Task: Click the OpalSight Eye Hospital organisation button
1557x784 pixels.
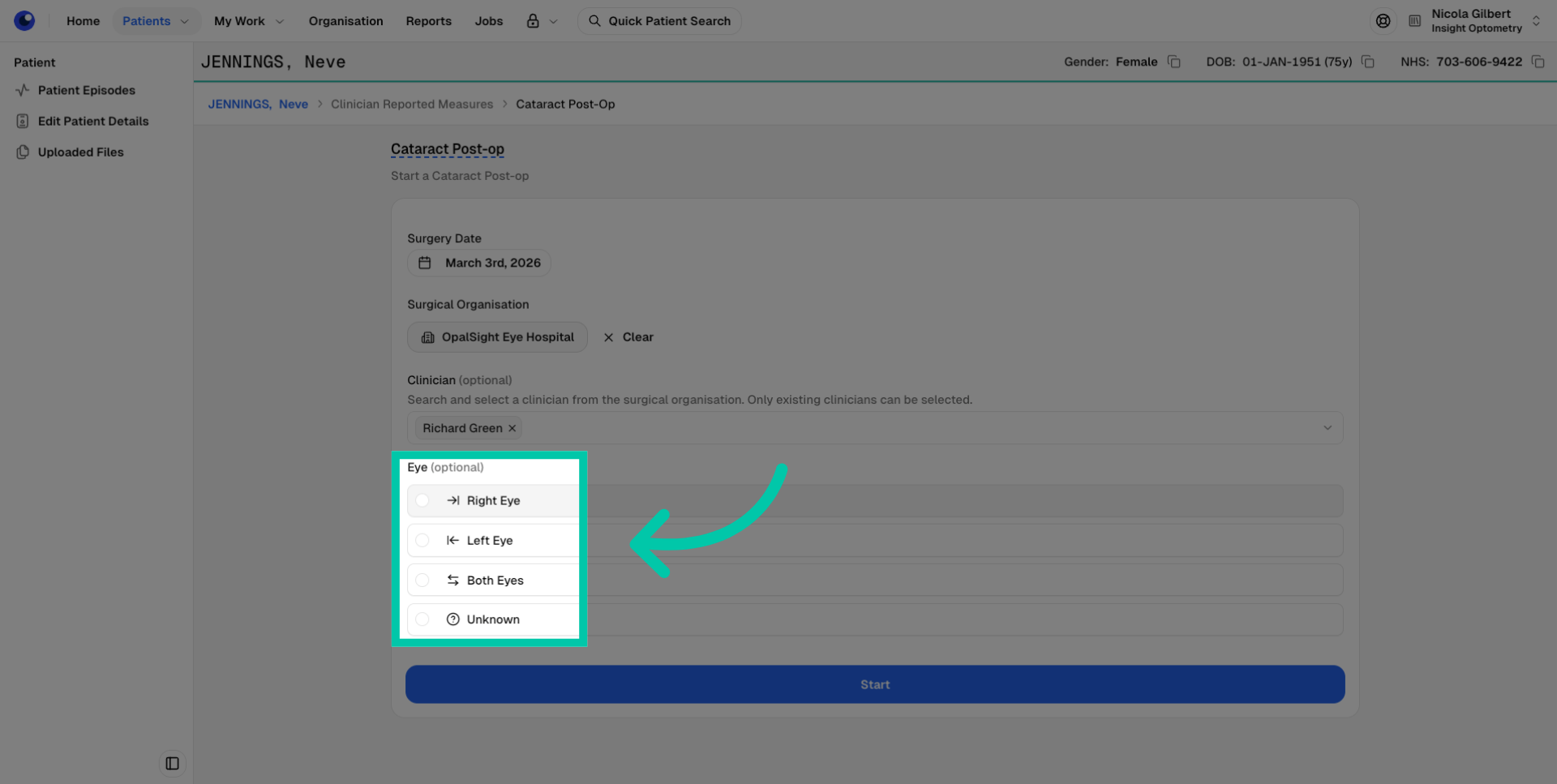Action: coord(497,337)
